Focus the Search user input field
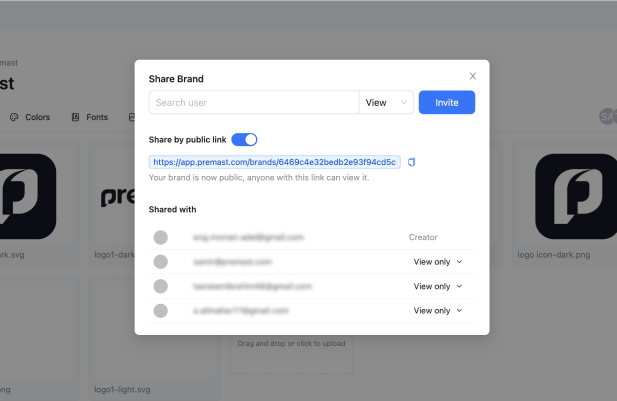617x401 pixels. coord(254,103)
